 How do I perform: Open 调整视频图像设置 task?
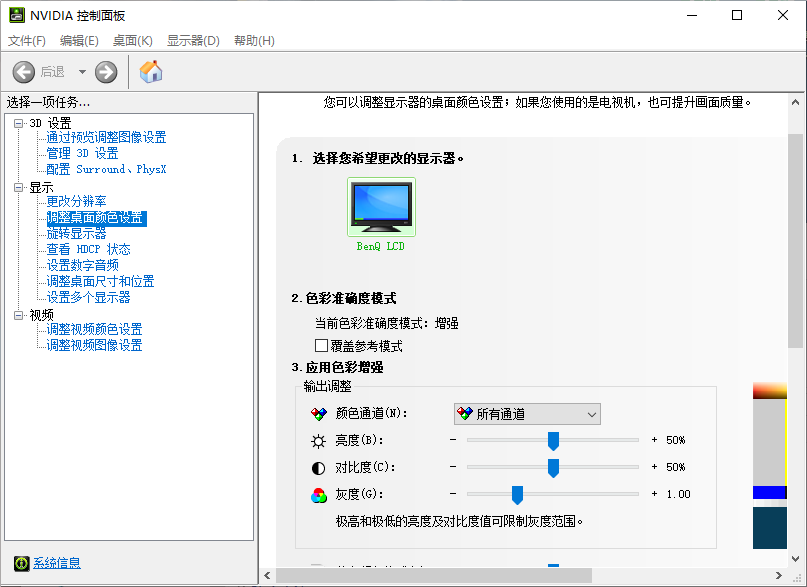95,345
